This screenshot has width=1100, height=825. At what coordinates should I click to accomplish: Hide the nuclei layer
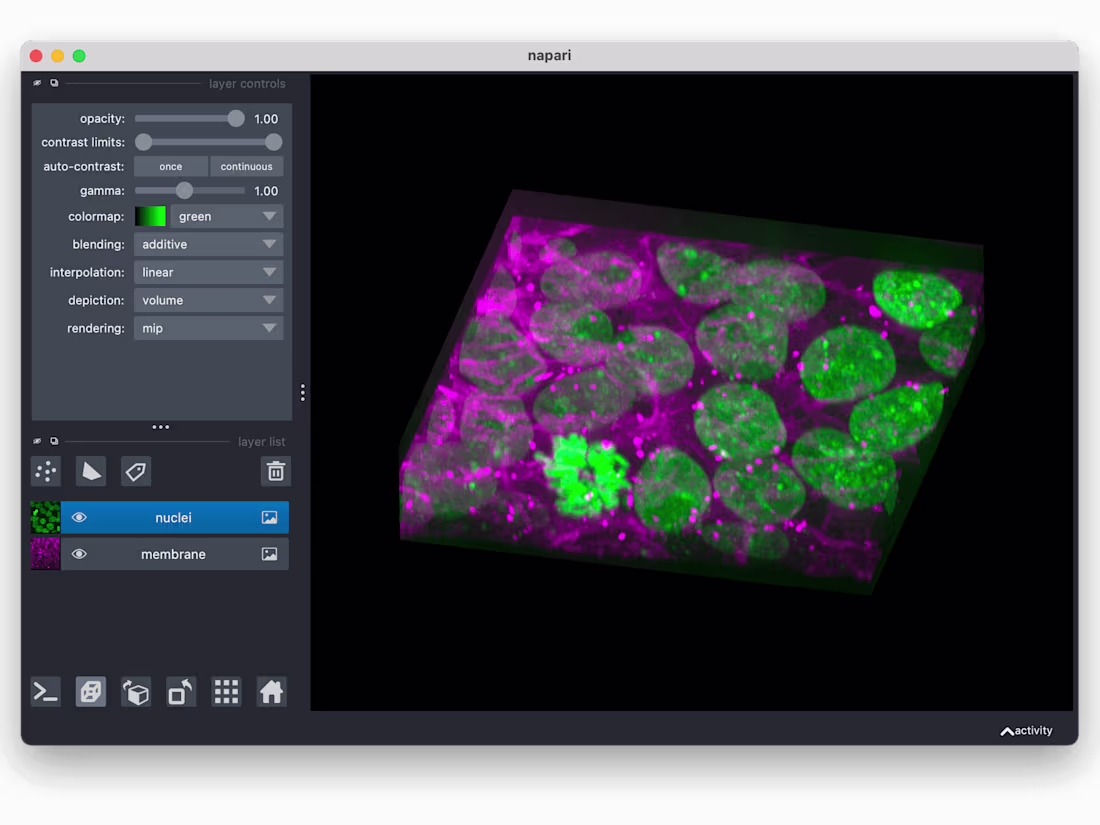tap(79, 517)
